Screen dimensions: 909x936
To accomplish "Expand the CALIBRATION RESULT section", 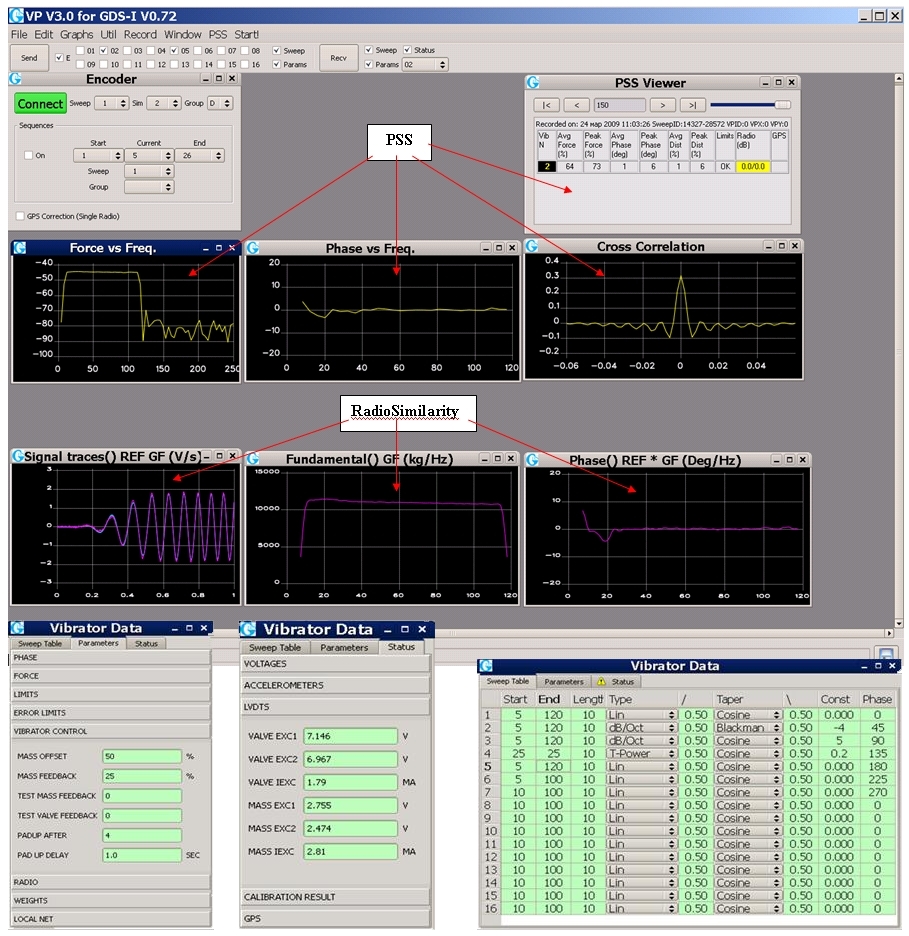I will click(x=335, y=897).
